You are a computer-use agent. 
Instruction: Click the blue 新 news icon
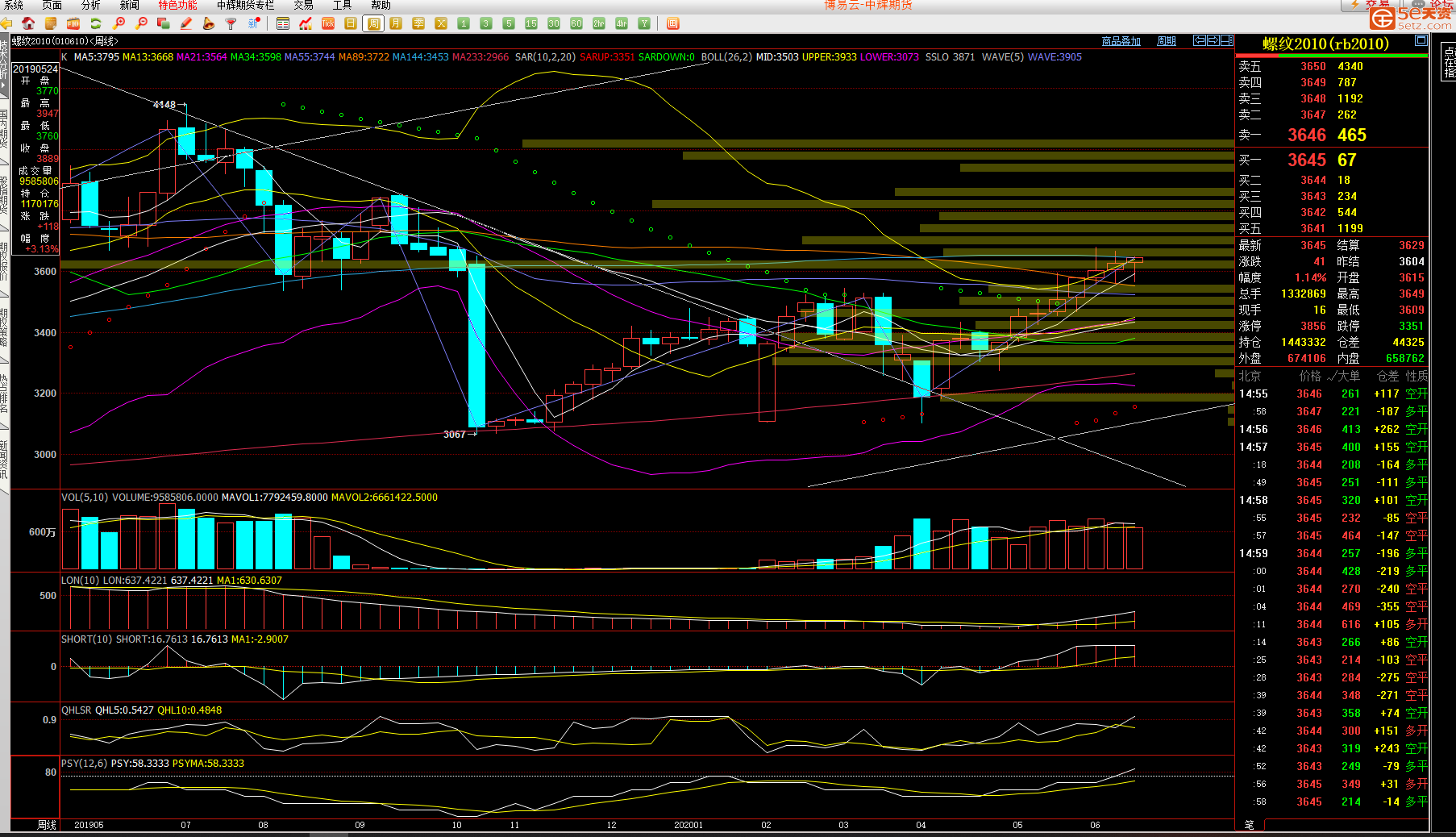click(x=254, y=23)
